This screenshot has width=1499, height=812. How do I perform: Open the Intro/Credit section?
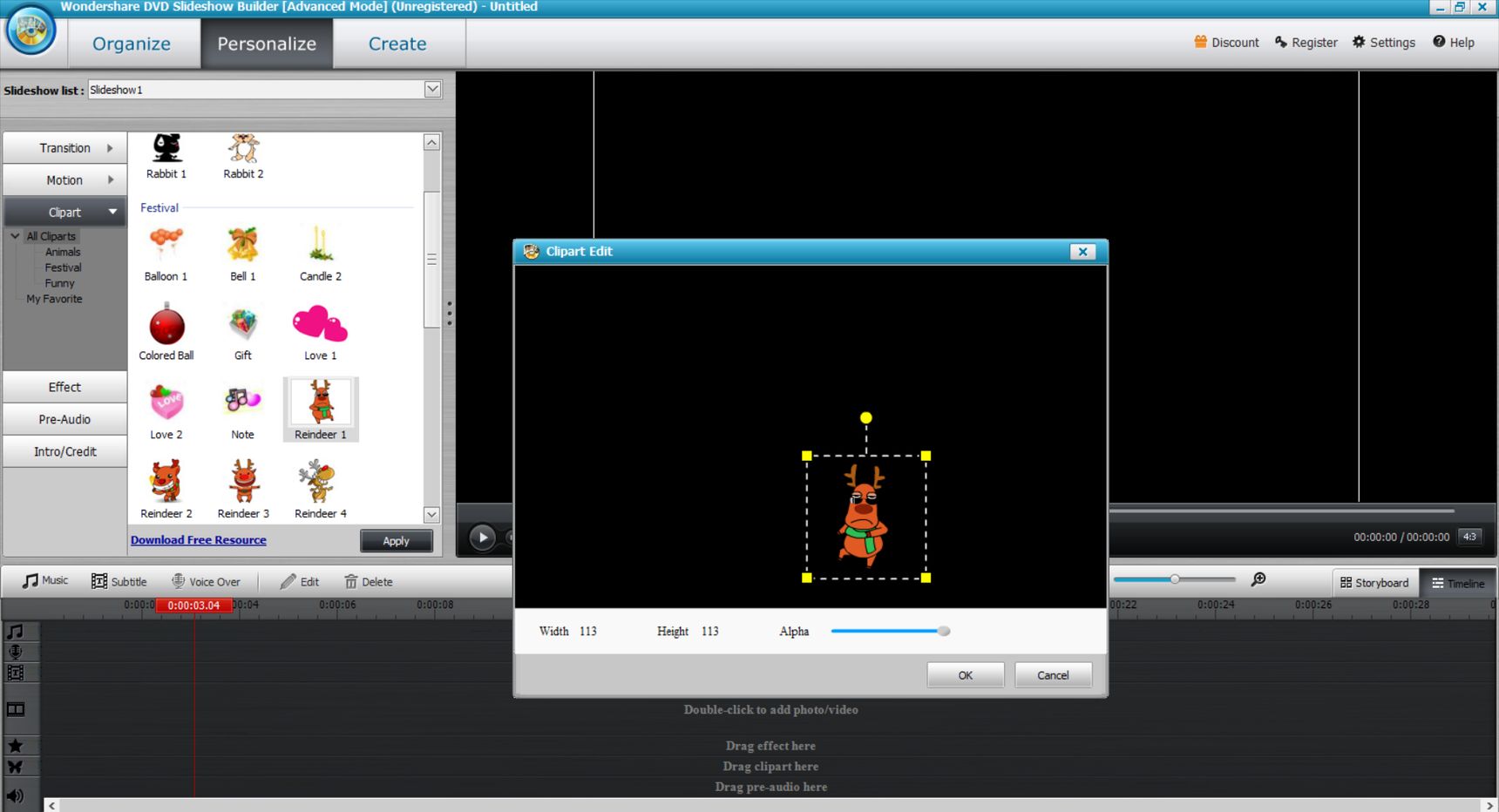click(x=65, y=451)
